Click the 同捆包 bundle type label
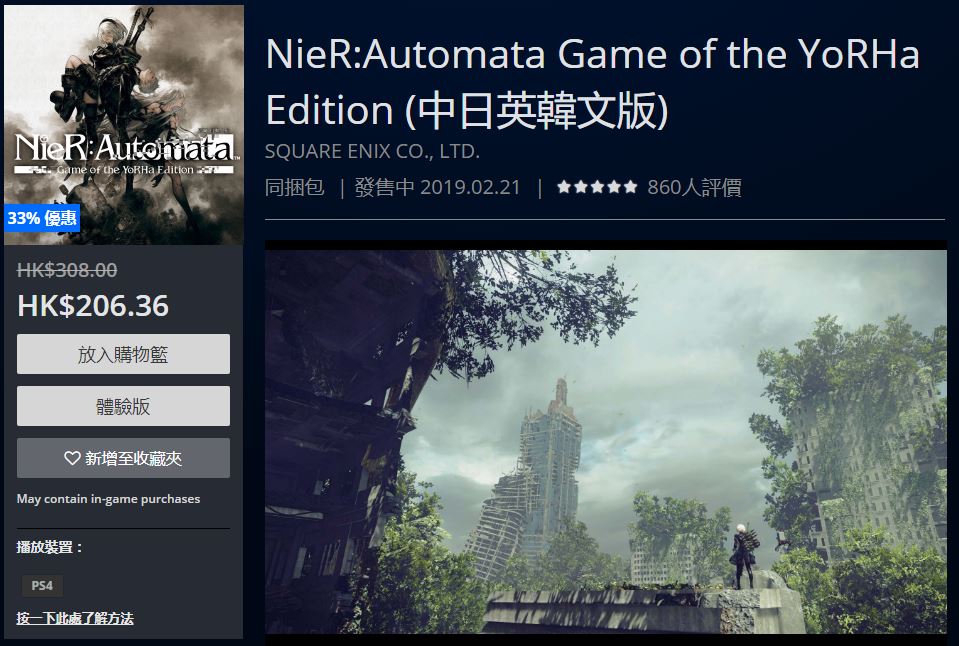 point(294,187)
